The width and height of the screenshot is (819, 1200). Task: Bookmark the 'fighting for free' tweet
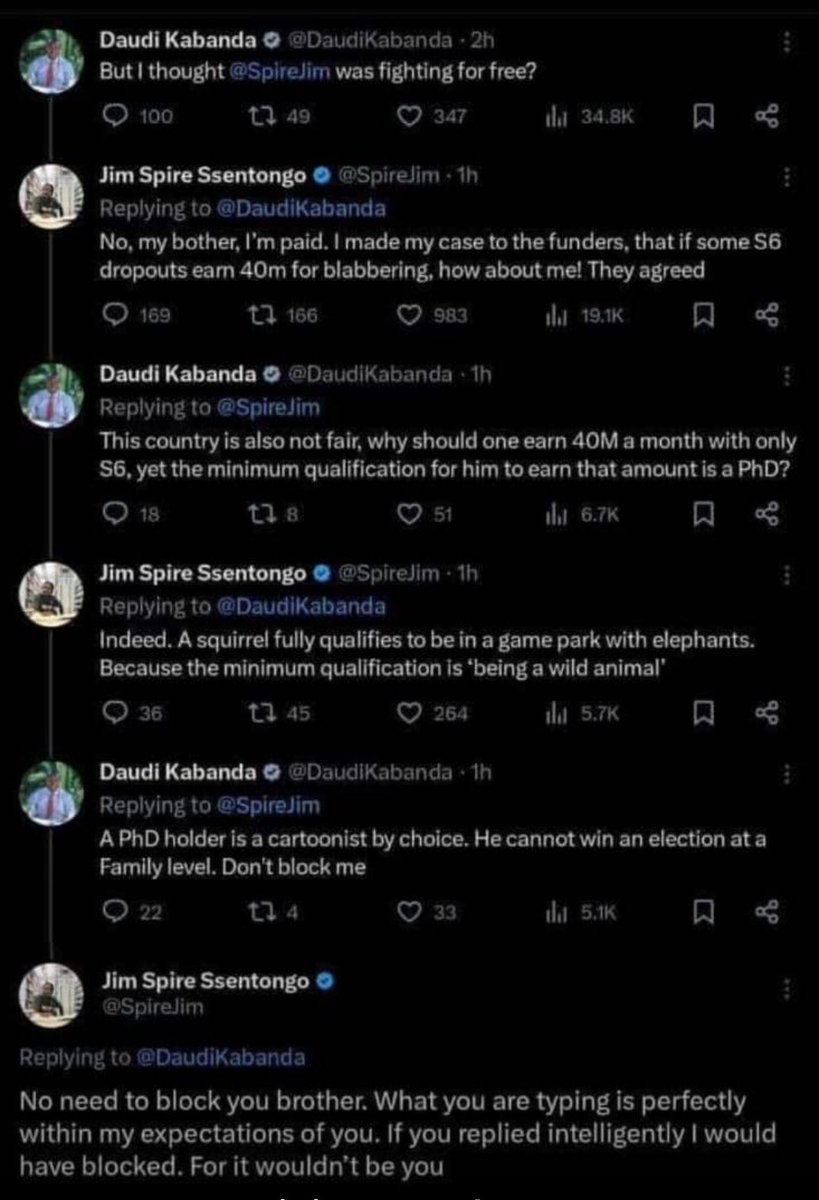pyautogui.click(x=703, y=118)
